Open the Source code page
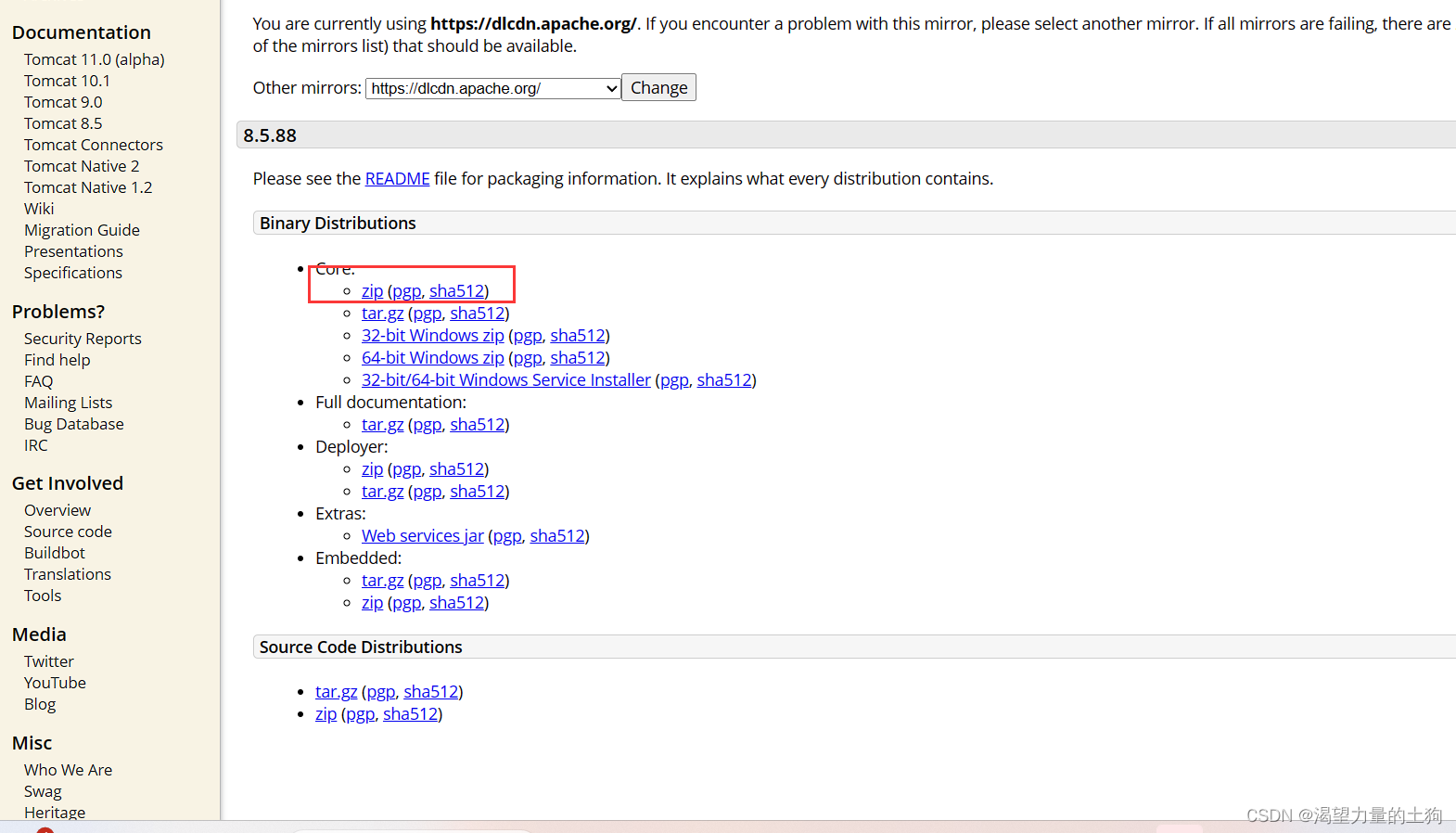This screenshot has width=1456, height=833. [68, 532]
